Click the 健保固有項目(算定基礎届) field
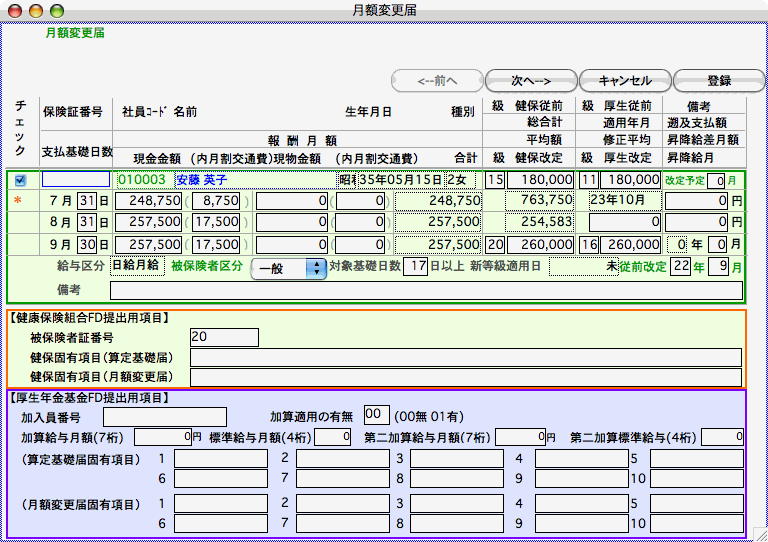Screen dimensions: 768x542 click(x=466, y=358)
